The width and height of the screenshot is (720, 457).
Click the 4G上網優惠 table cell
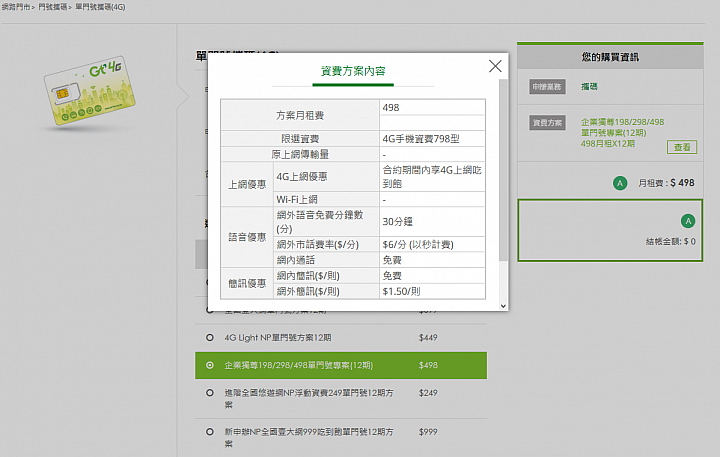326,177
